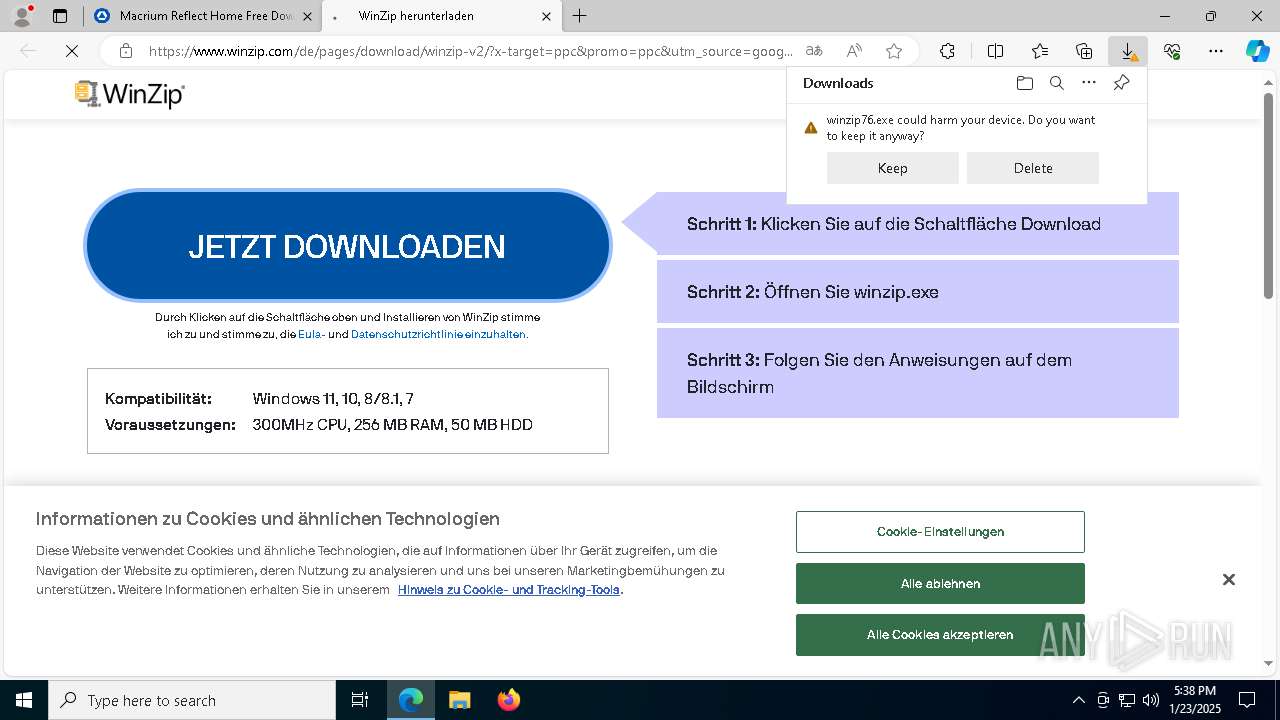This screenshot has width=1280, height=720.
Task: Open Cookie-Einstellungen
Action: click(x=940, y=532)
